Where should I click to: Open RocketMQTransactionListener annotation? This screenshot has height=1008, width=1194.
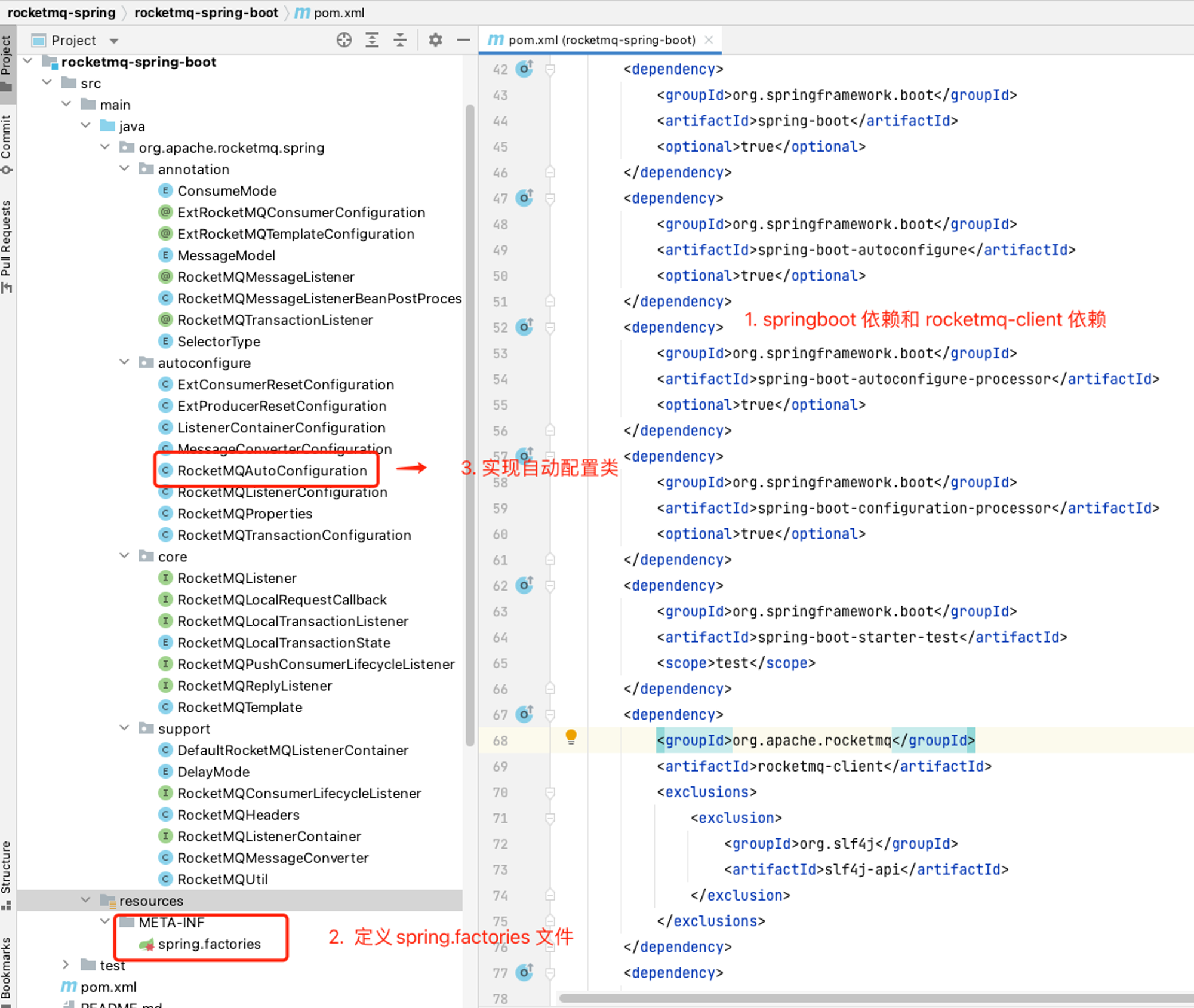point(266,319)
